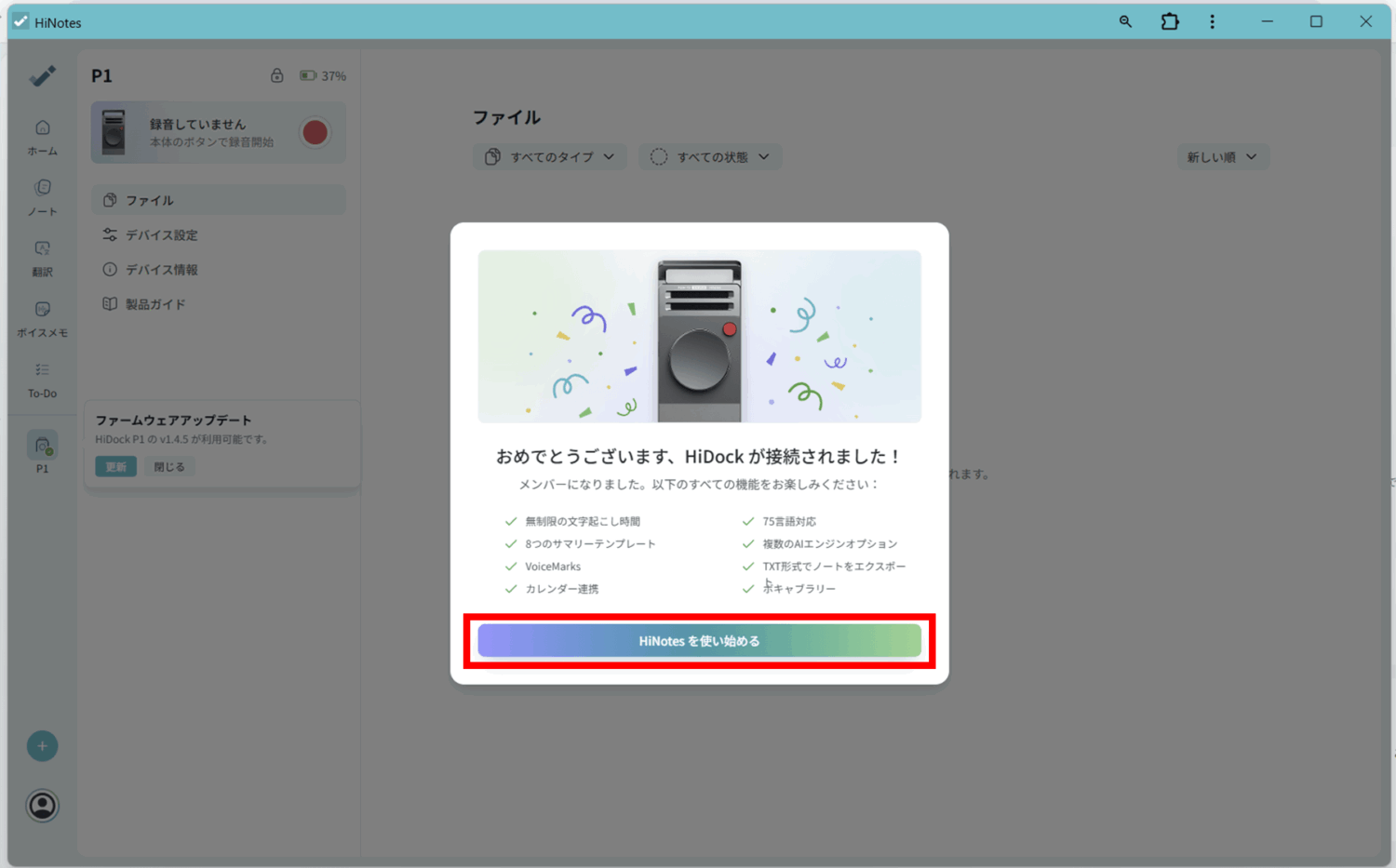
Task: Open the three-dot more menu
Action: 1212,21
